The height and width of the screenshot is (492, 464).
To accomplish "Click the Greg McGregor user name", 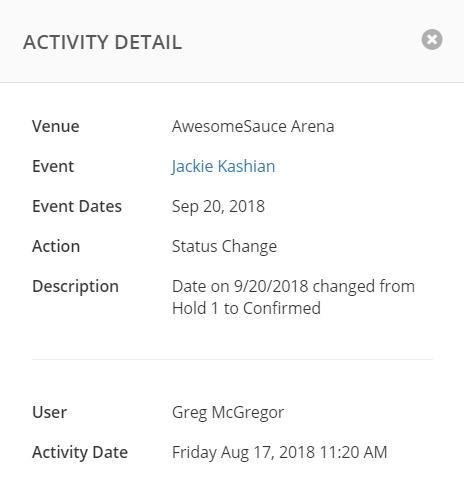I will point(228,413).
